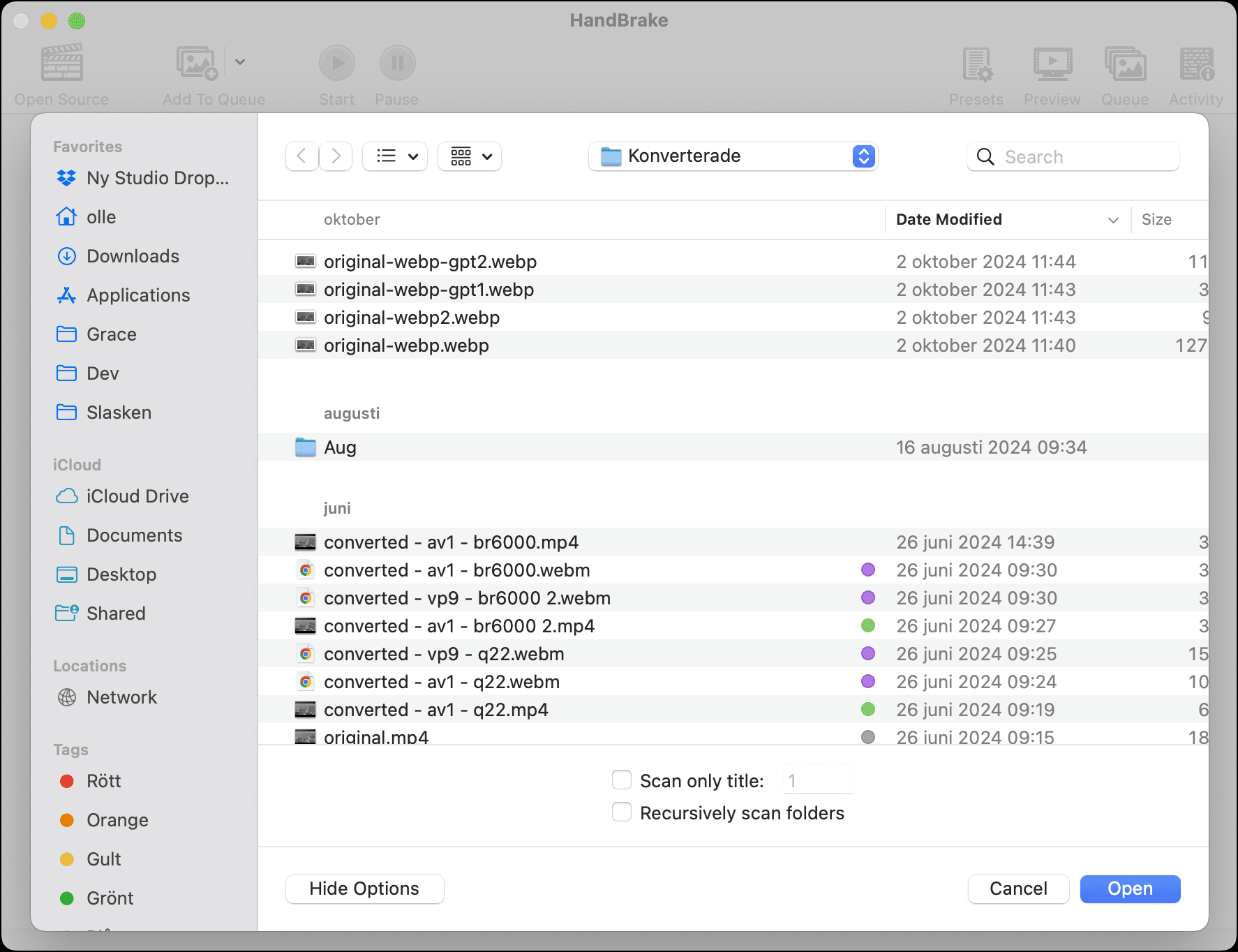
Task: Open Downloads in the sidebar
Action: click(x=133, y=256)
